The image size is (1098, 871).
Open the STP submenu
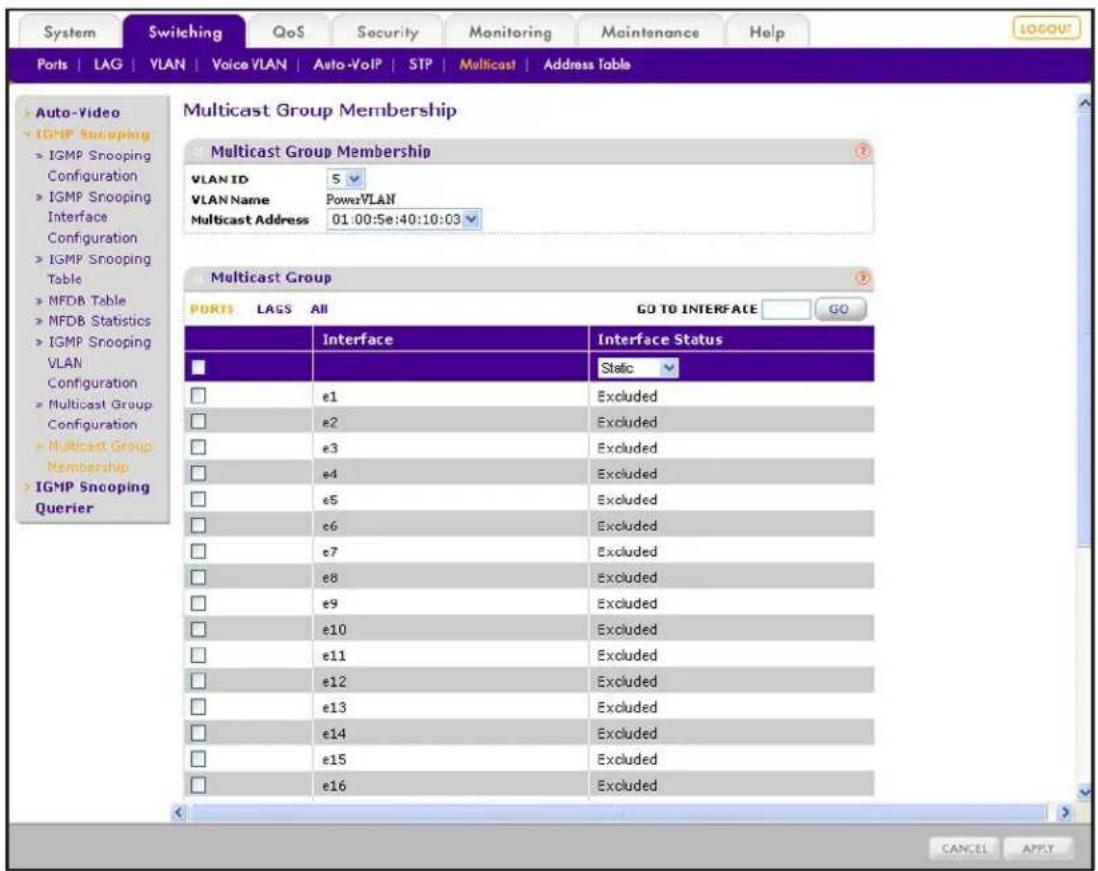click(420, 64)
